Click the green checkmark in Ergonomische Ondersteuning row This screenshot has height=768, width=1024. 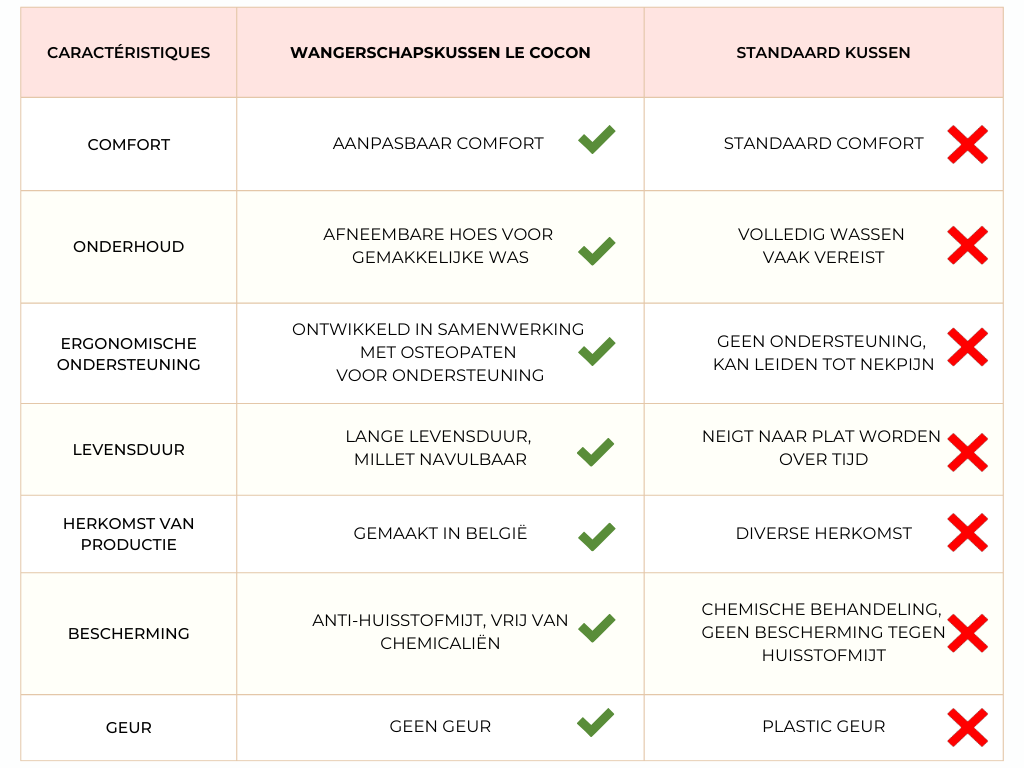(x=596, y=351)
